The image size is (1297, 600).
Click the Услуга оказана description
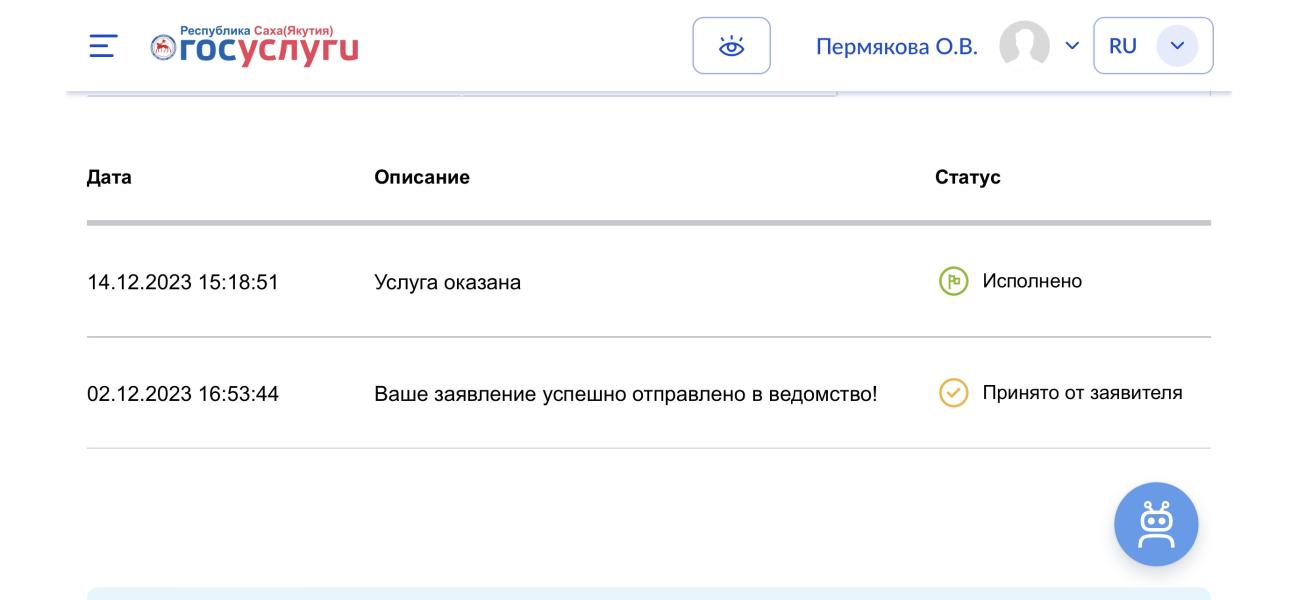pos(447,283)
